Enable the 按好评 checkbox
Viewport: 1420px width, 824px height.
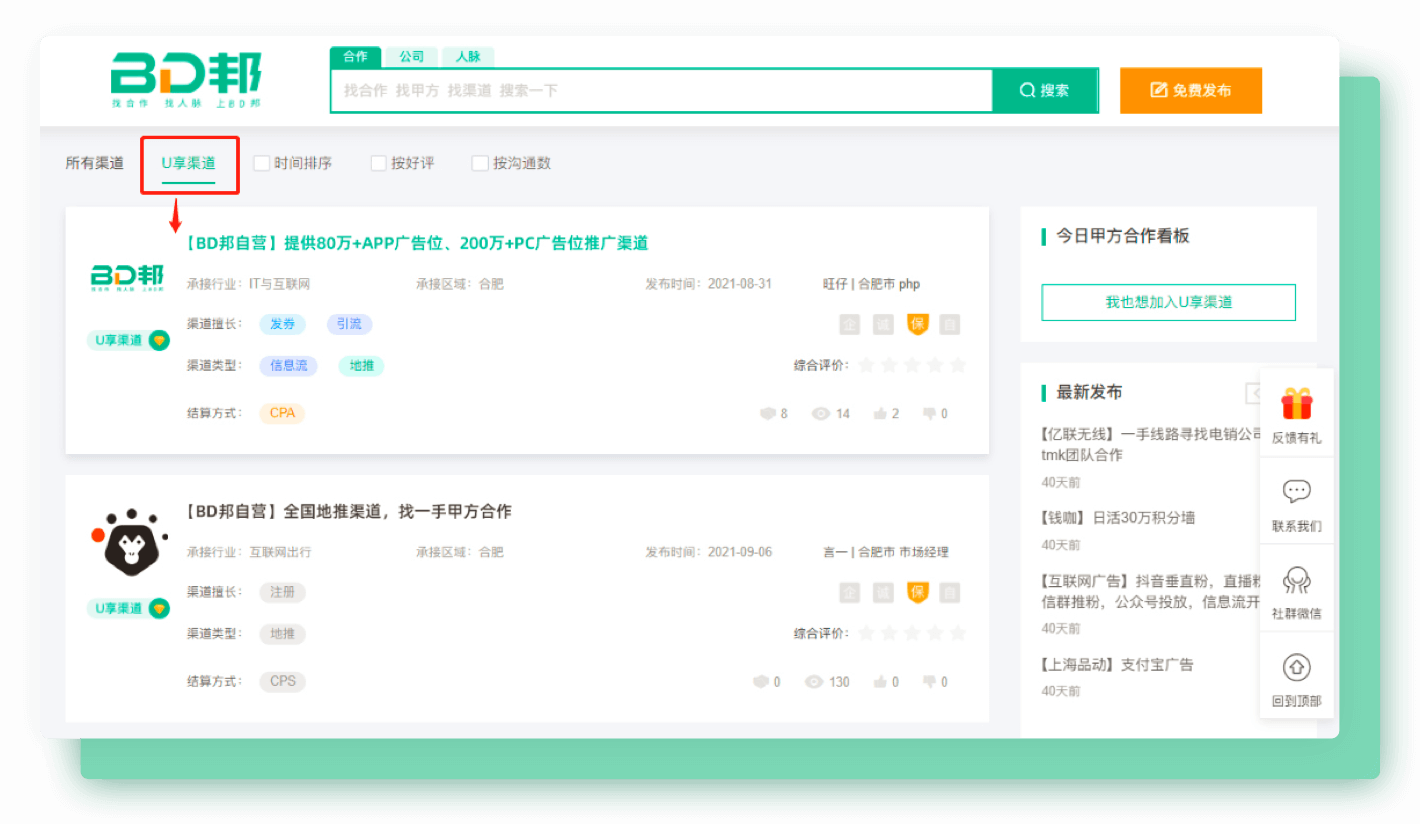point(379,163)
